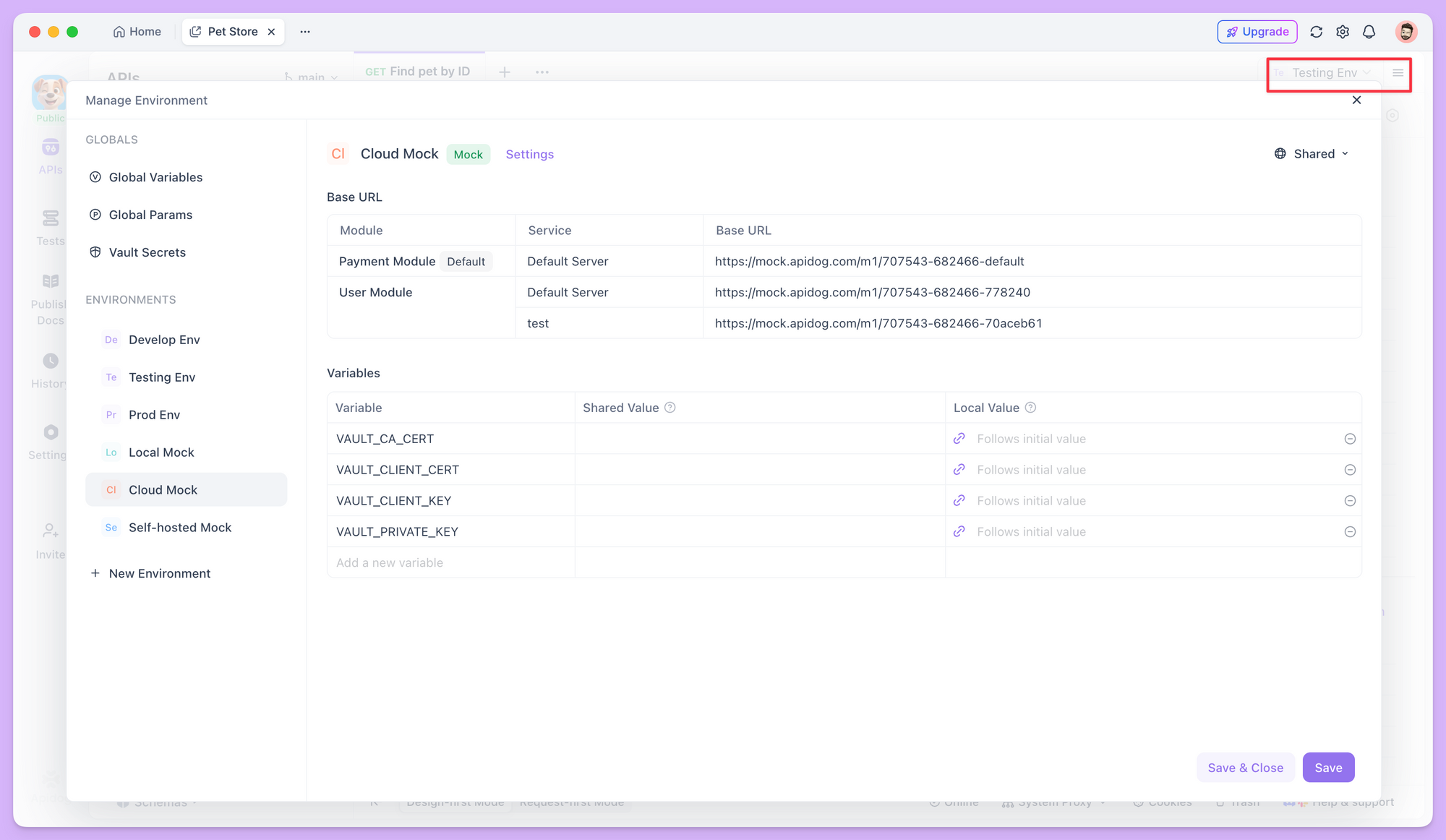The height and width of the screenshot is (840, 1446).
Task: Remove the VAULT_CA_CERT variable row
Action: coord(1350,439)
